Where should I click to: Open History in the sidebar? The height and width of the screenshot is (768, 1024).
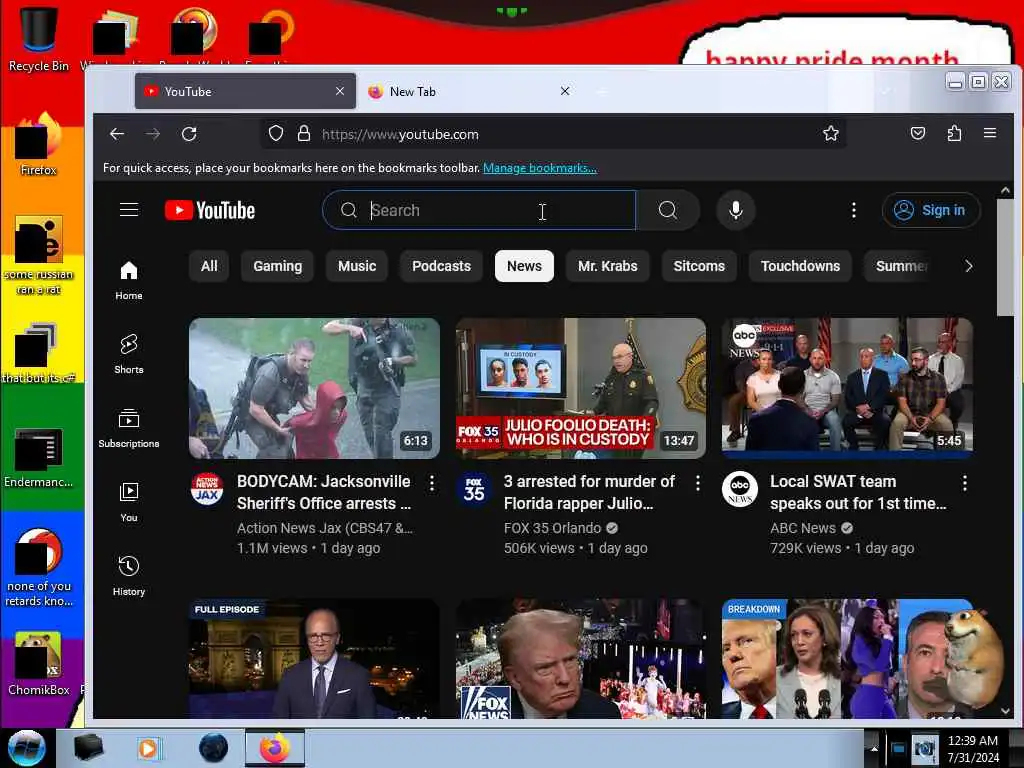(x=129, y=576)
